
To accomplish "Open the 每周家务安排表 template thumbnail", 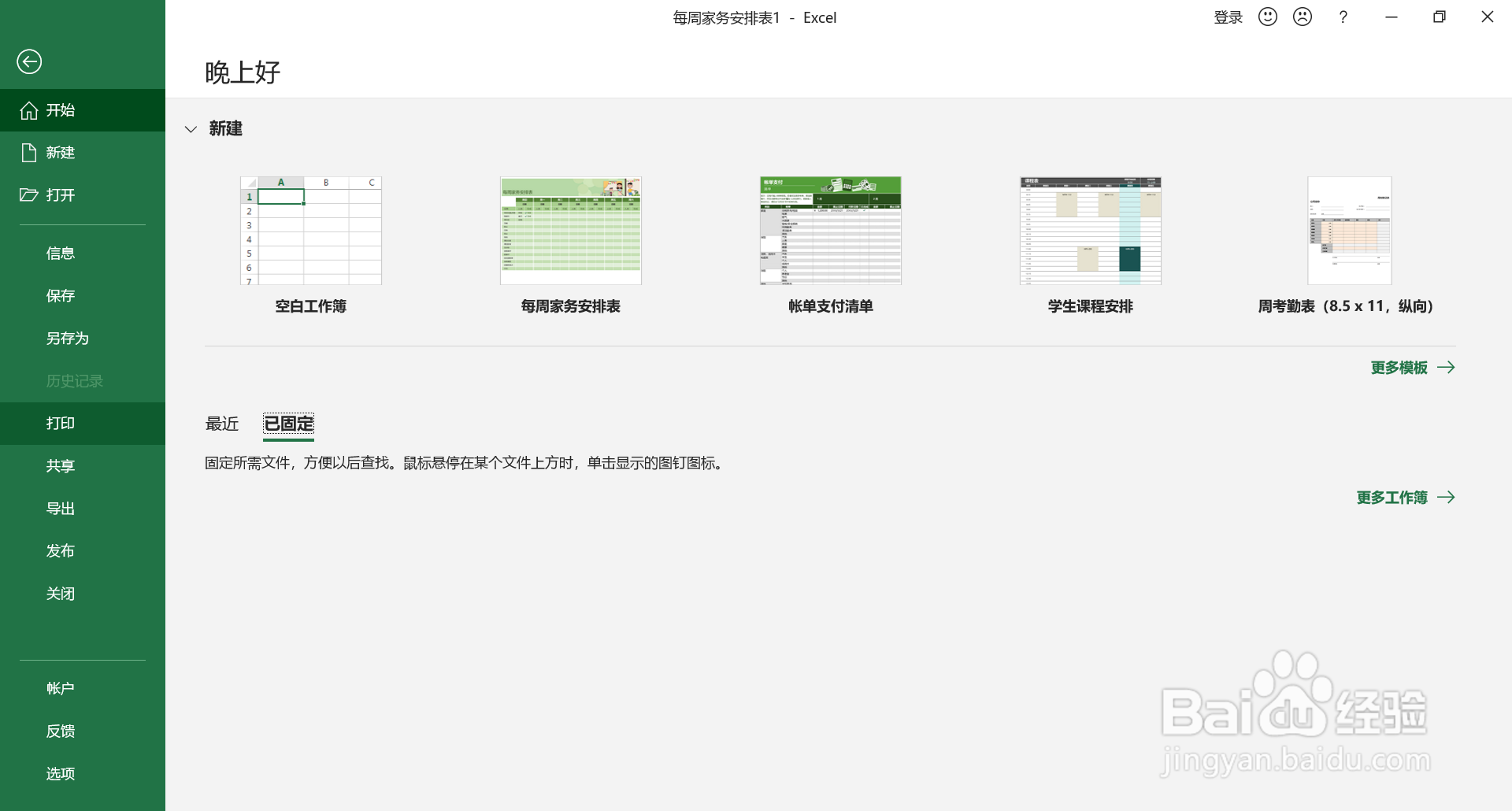I will (x=571, y=231).
